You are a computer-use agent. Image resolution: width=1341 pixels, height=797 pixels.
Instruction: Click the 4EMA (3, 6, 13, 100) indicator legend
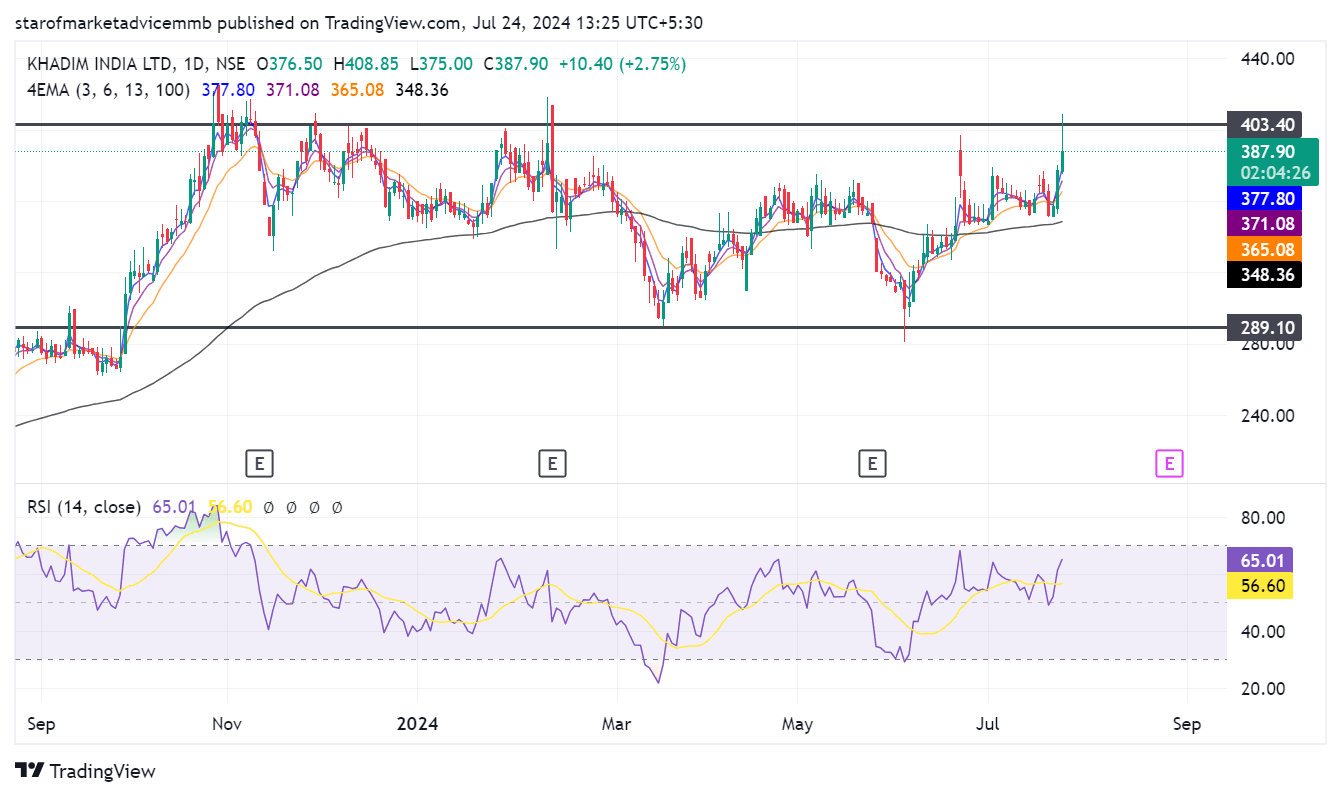click(110, 90)
